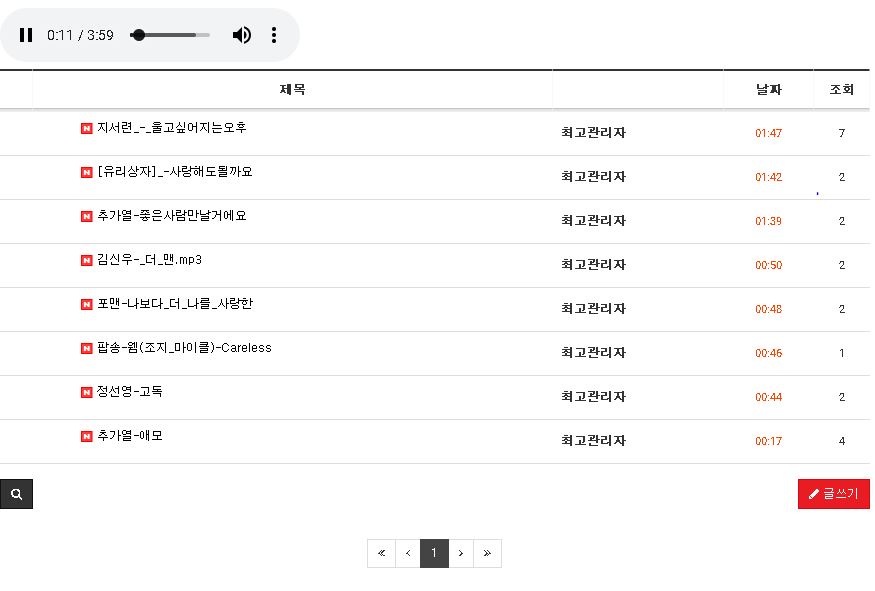Go to previous page arrow
The width and height of the screenshot is (875, 591).
click(408, 553)
